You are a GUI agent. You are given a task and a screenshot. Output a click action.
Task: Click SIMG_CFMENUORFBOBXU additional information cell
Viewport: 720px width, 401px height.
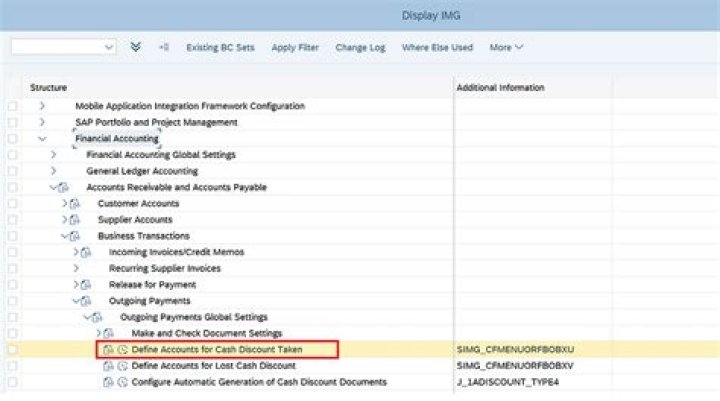pyautogui.click(x=515, y=350)
